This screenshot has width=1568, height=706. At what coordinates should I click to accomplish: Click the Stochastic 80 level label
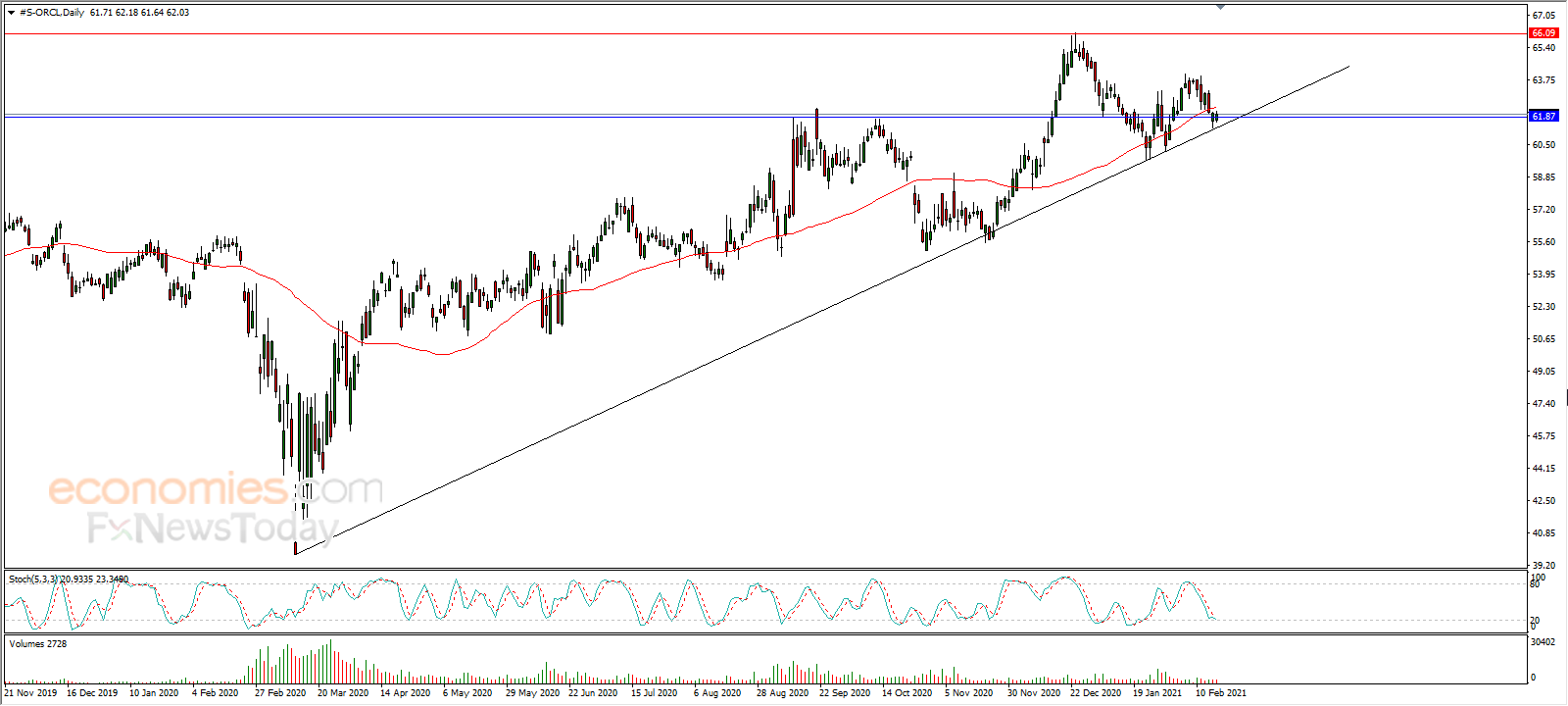click(1536, 584)
